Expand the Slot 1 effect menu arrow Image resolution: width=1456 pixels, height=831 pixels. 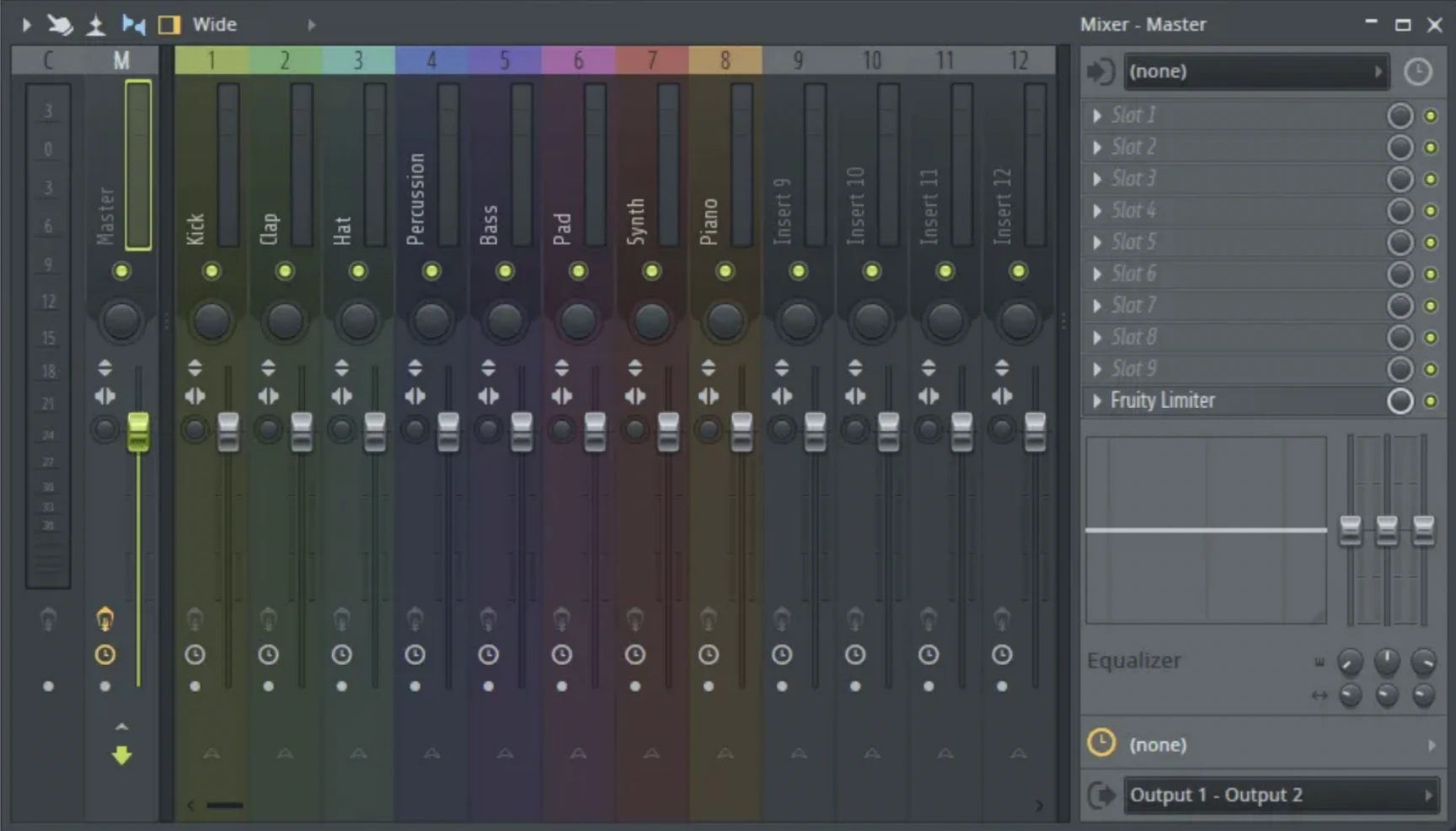(x=1096, y=115)
